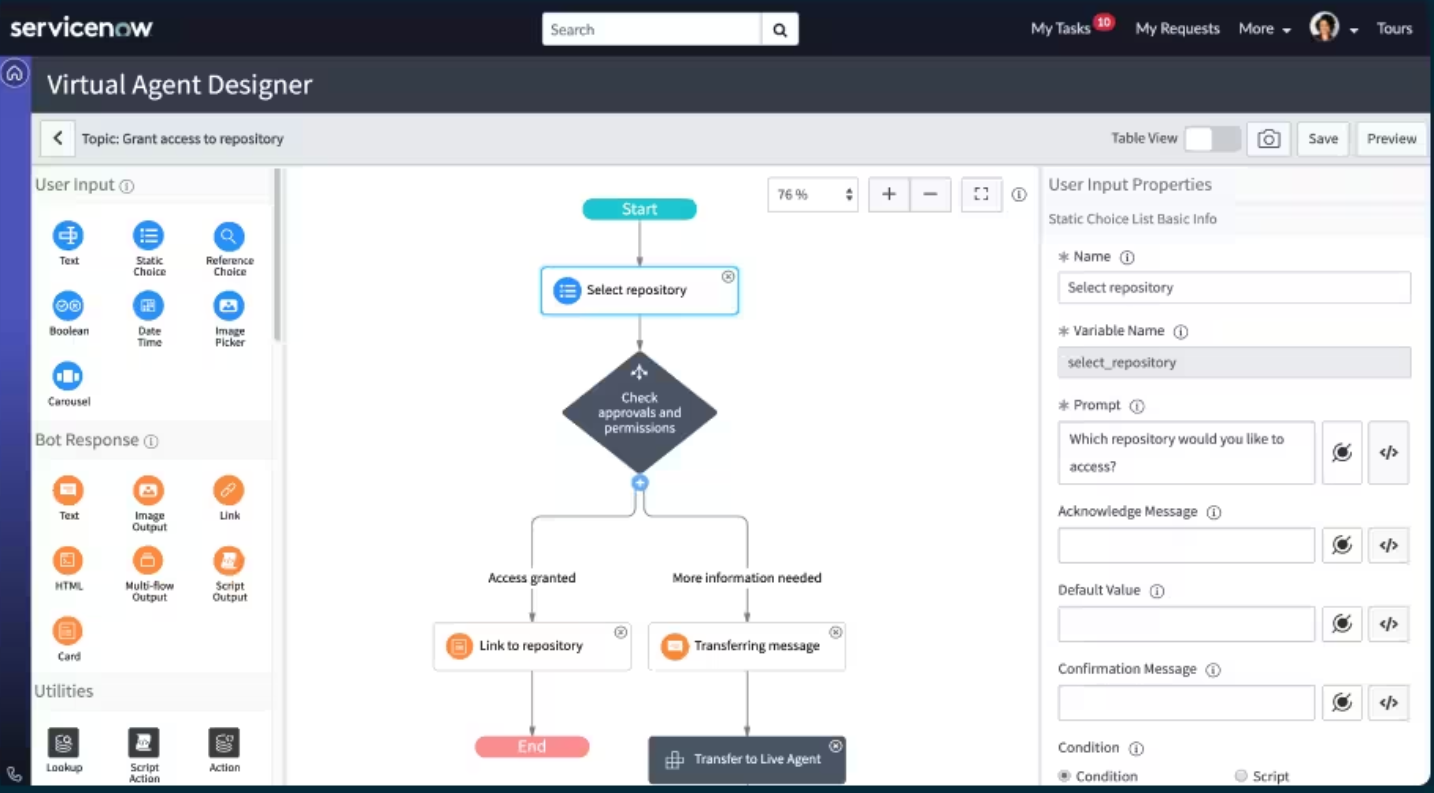The width and height of the screenshot is (1434, 793).
Task: Open data pill picker for Default Value
Action: tap(1342, 624)
